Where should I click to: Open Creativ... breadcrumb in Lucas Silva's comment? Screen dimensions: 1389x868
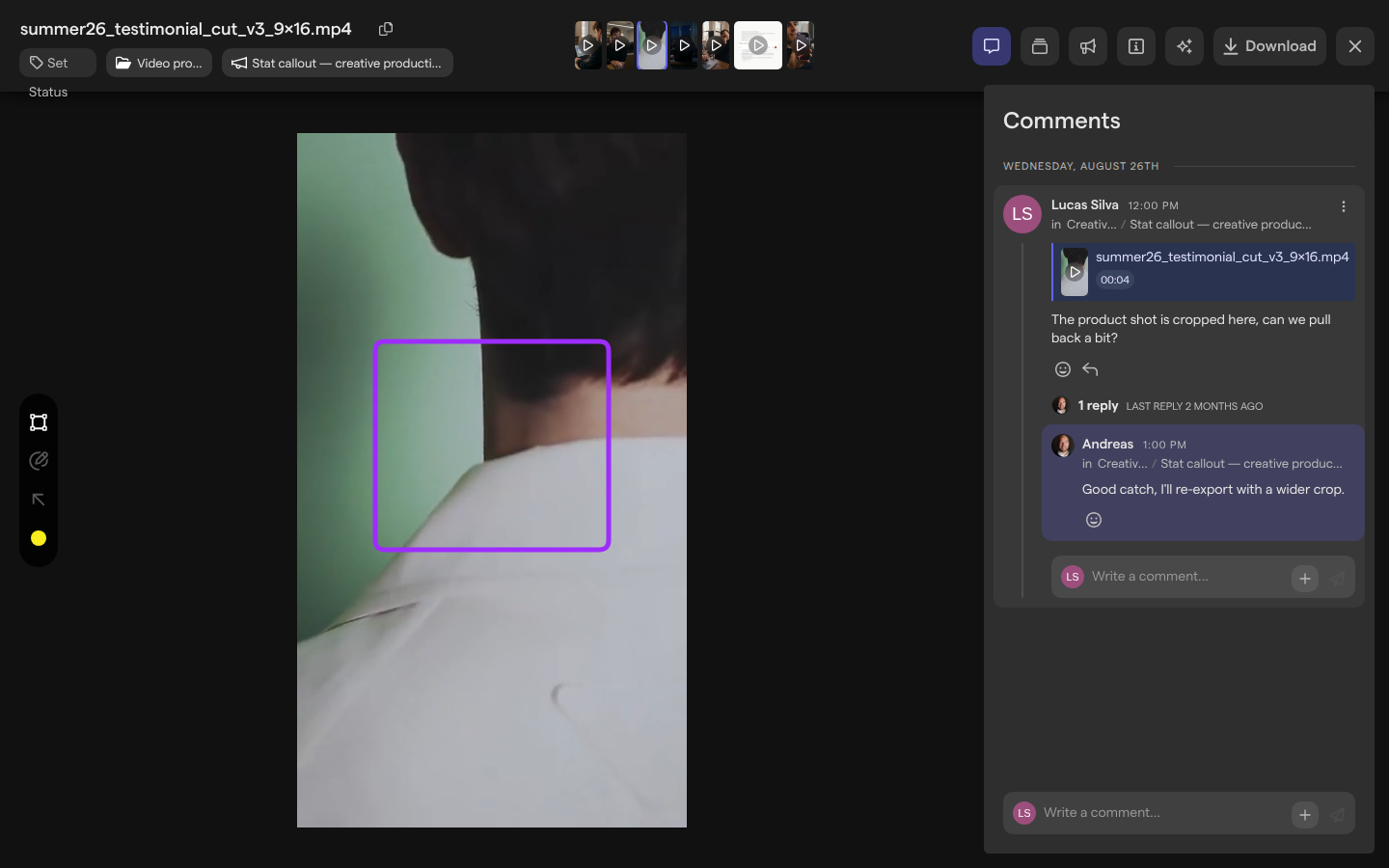point(1091,225)
